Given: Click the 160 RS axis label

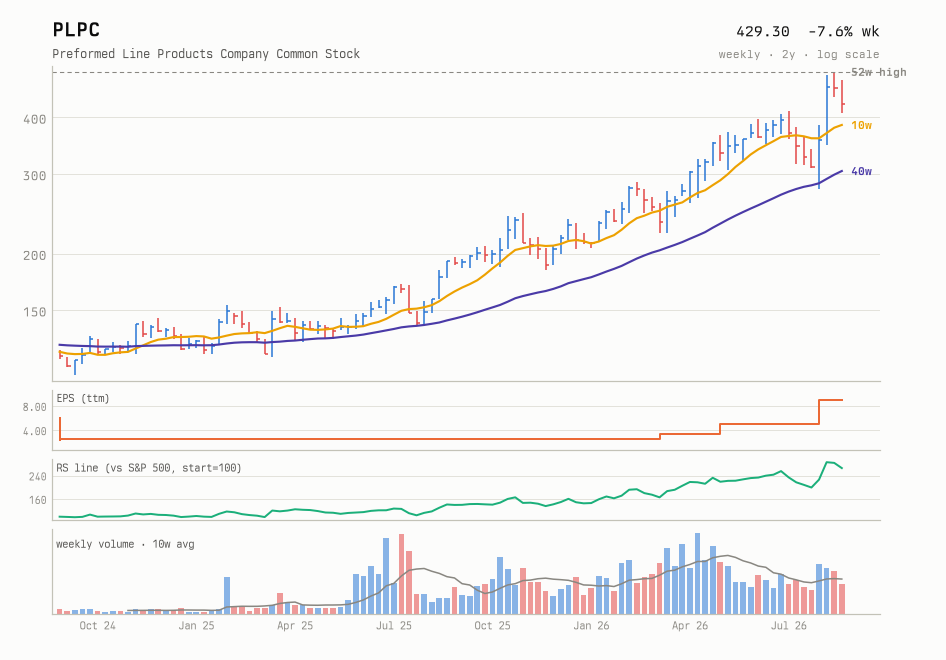Looking at the screenshot, I should coord(37,500).
